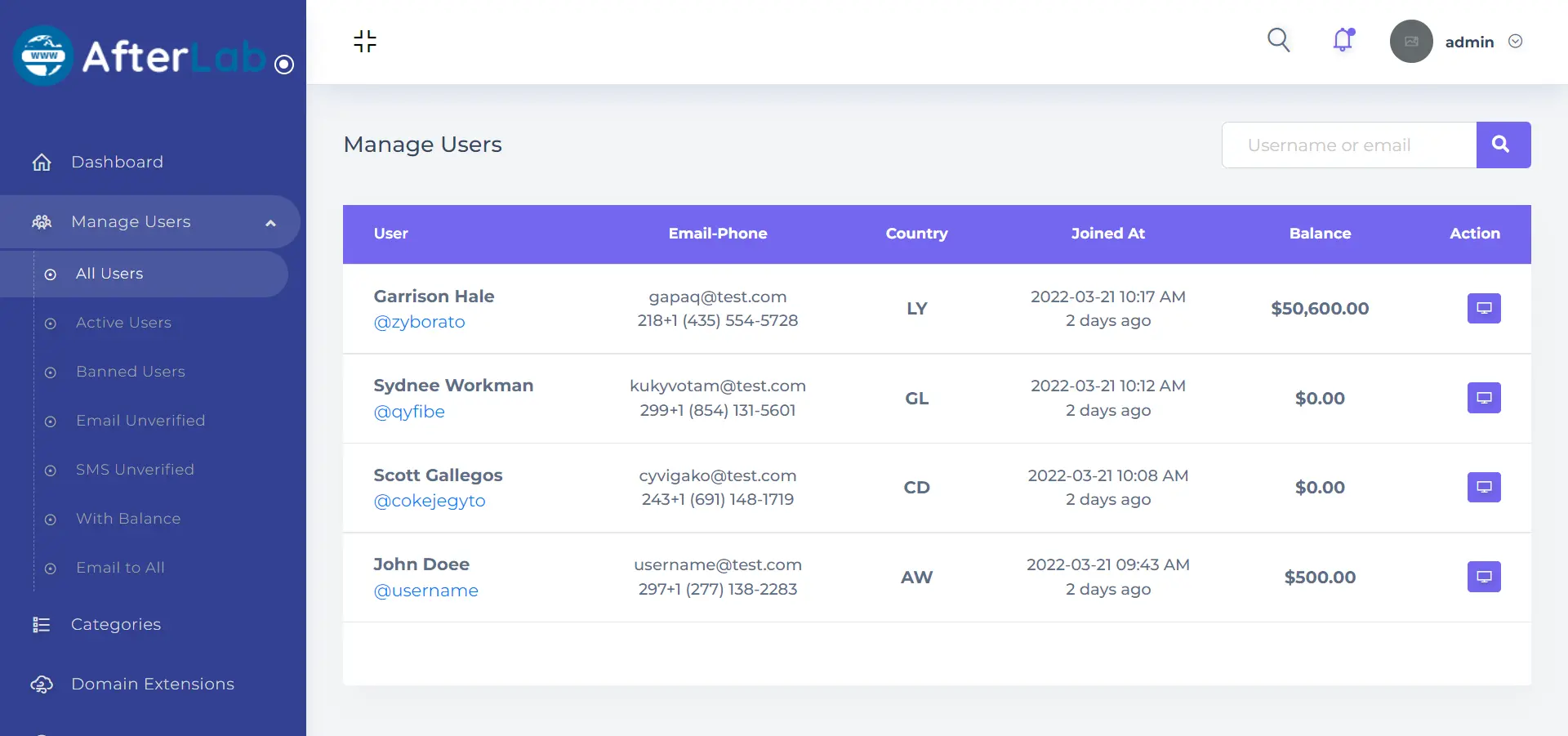Click bullet icon beside Banned Users
Screen dimensions: 1568x736
coord(51,372)
